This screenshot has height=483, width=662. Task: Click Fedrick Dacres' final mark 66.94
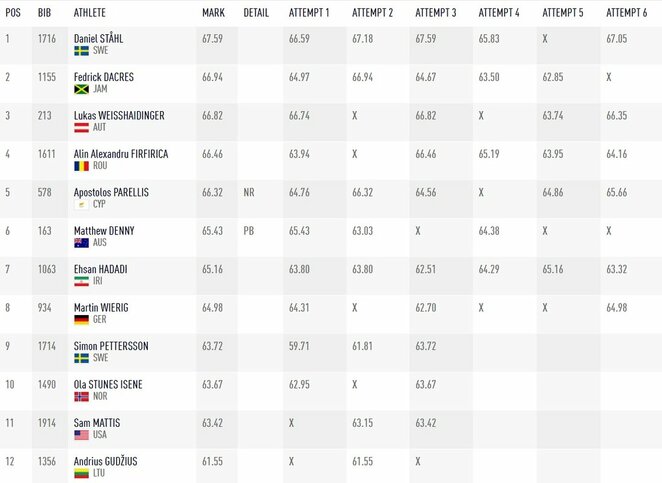(212, 77)
